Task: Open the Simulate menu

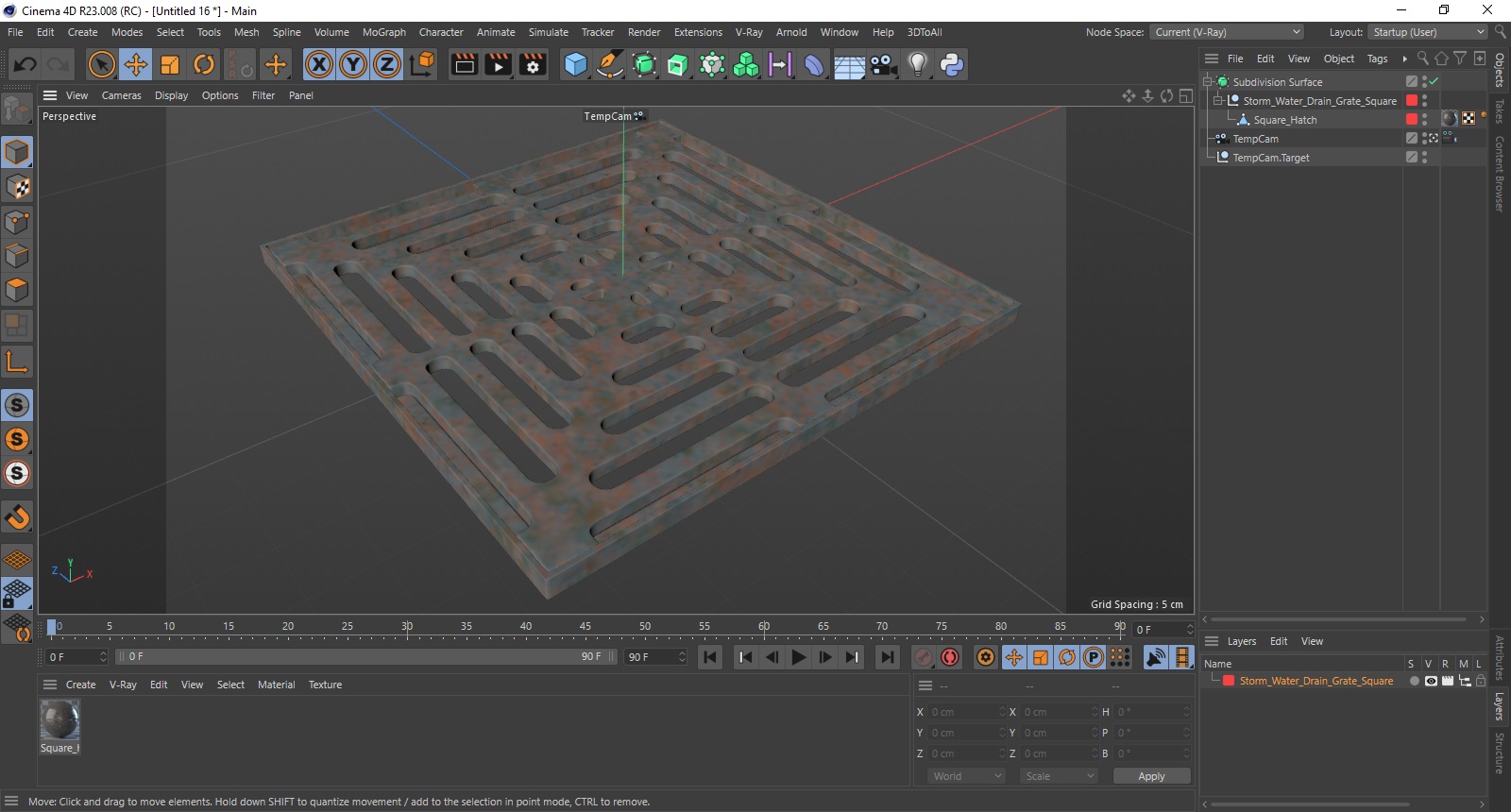Action: [x=549, y=32]
